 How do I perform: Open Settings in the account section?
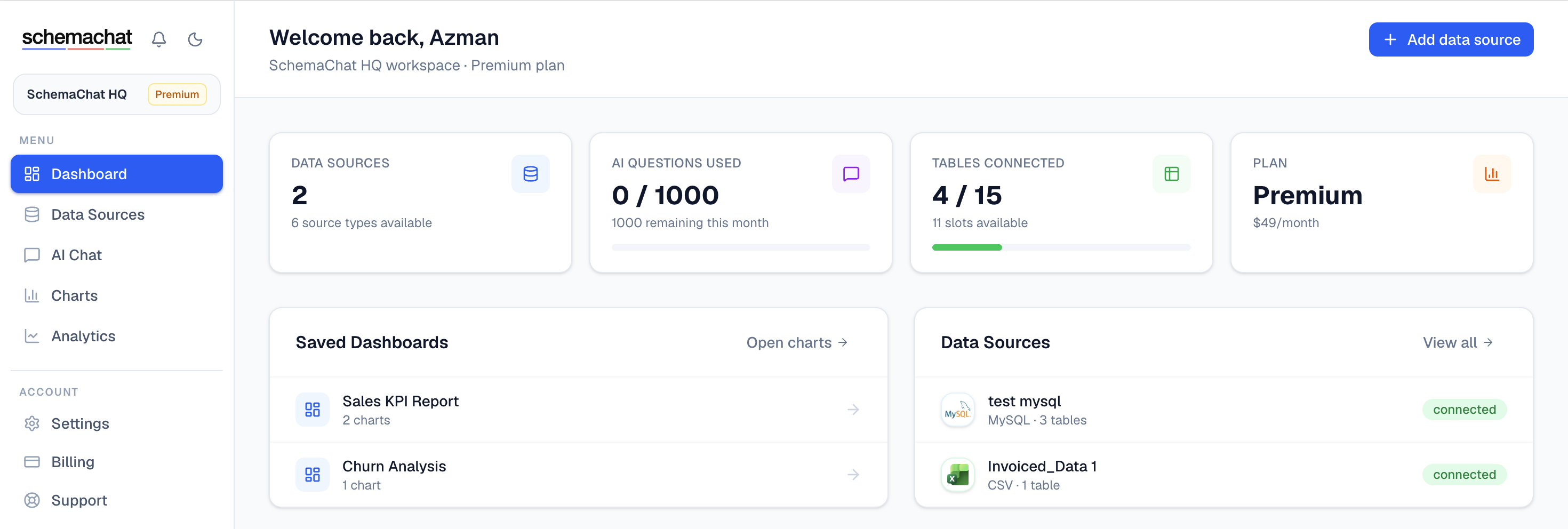(117, 424)
